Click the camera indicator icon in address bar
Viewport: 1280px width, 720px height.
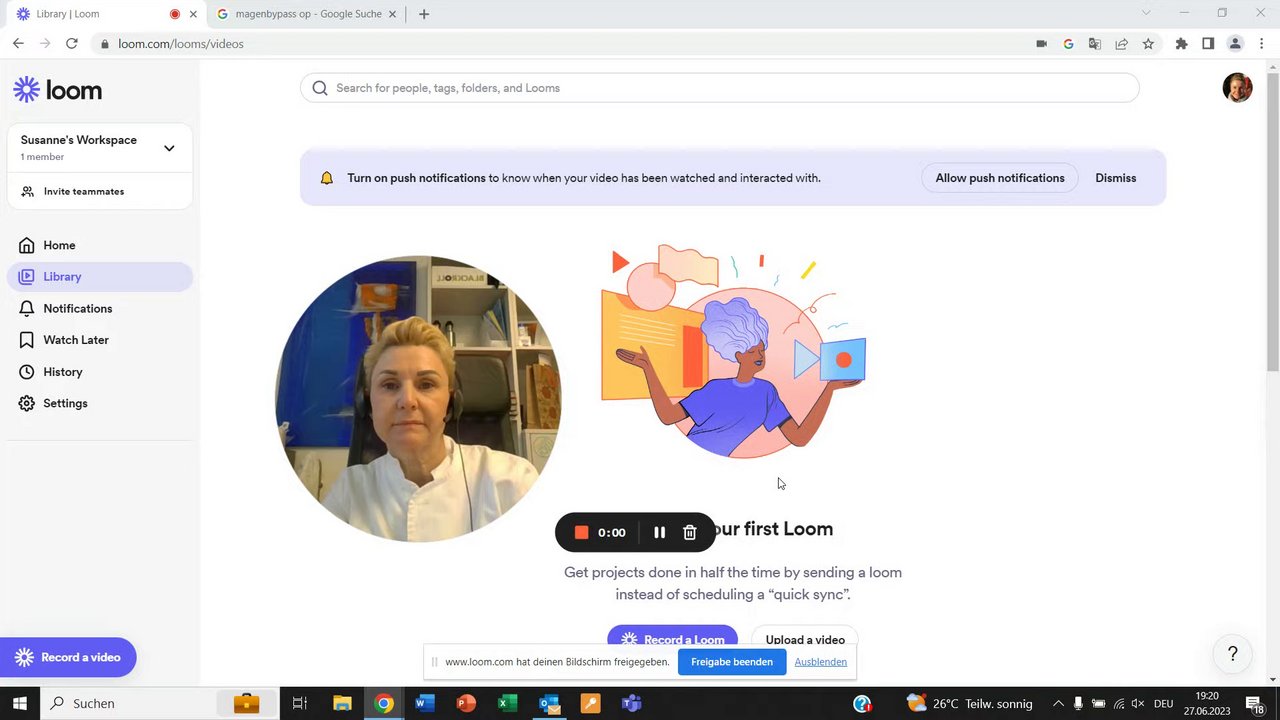[x=1042, y=44]
